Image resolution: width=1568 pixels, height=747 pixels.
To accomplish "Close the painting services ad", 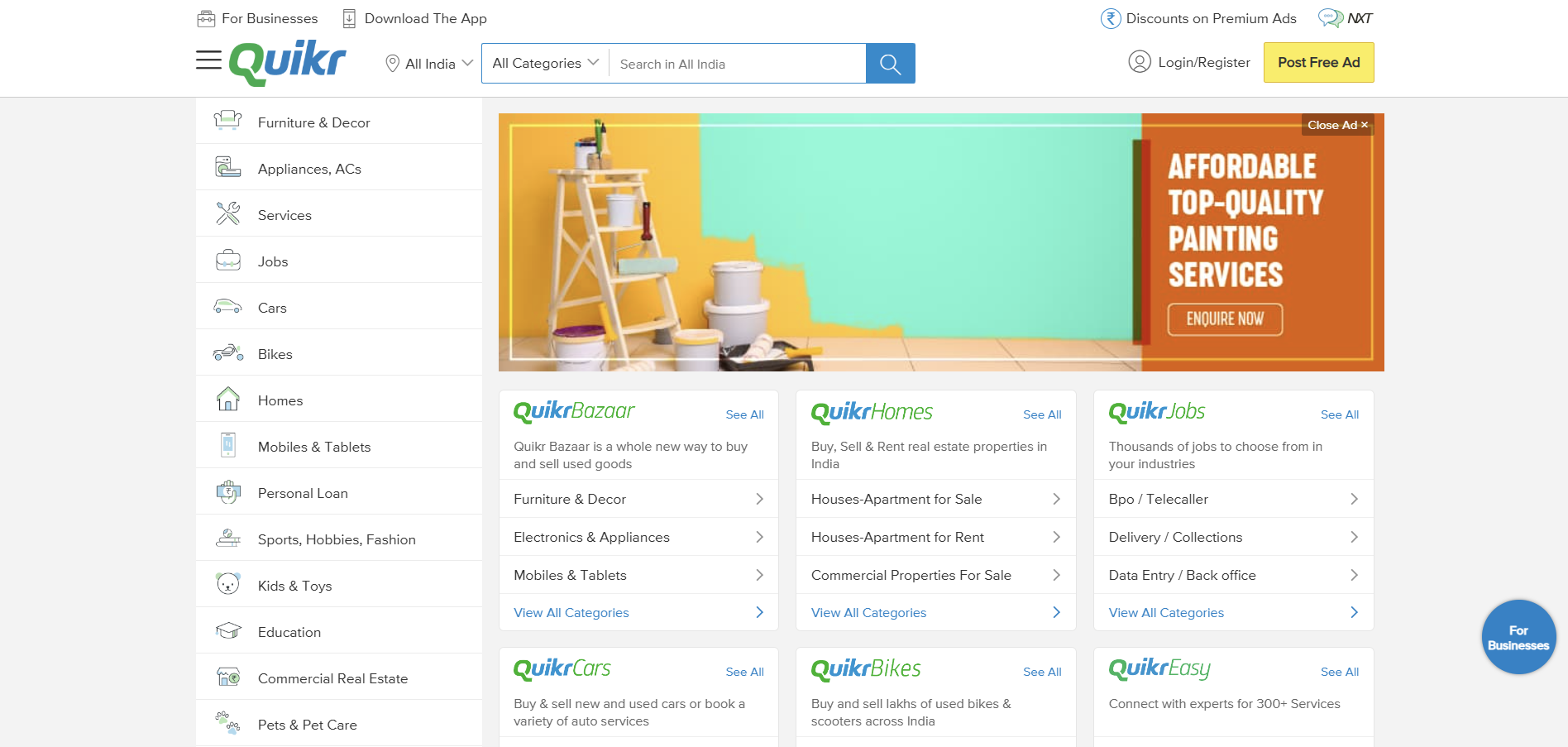I will 1337,125.
